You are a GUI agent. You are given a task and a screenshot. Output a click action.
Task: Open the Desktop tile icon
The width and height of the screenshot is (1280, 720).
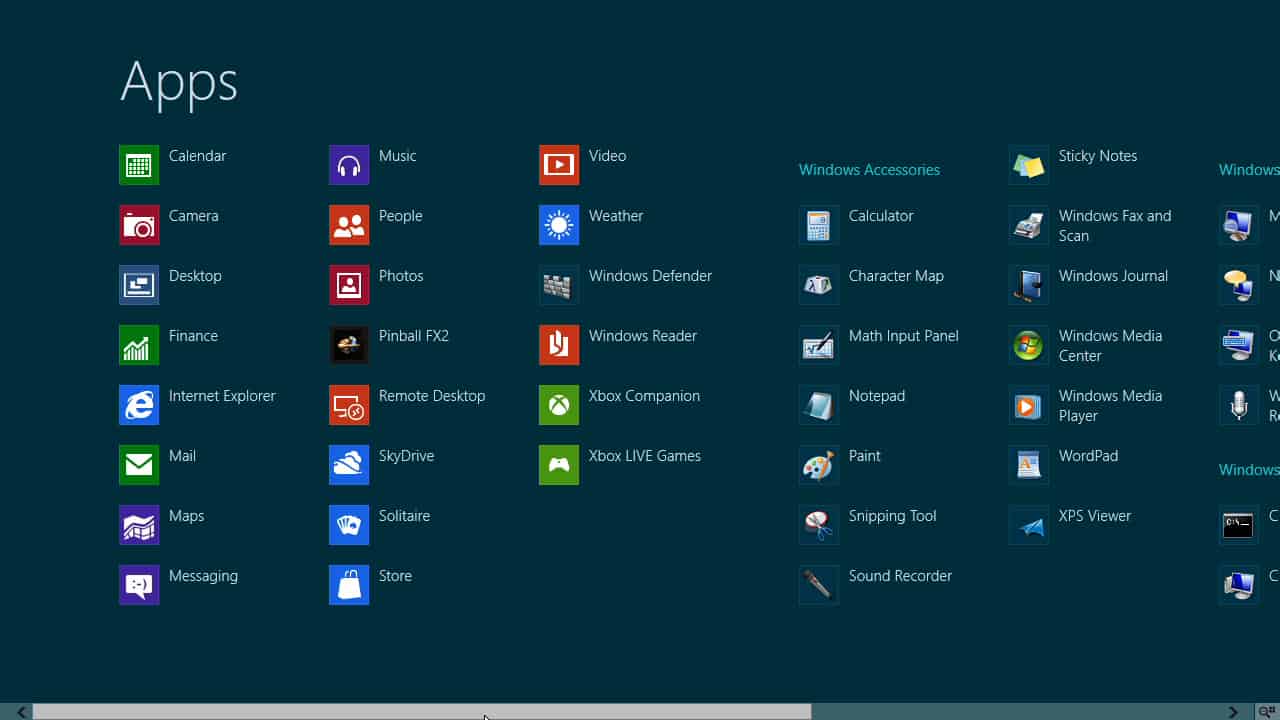(139, 285)
